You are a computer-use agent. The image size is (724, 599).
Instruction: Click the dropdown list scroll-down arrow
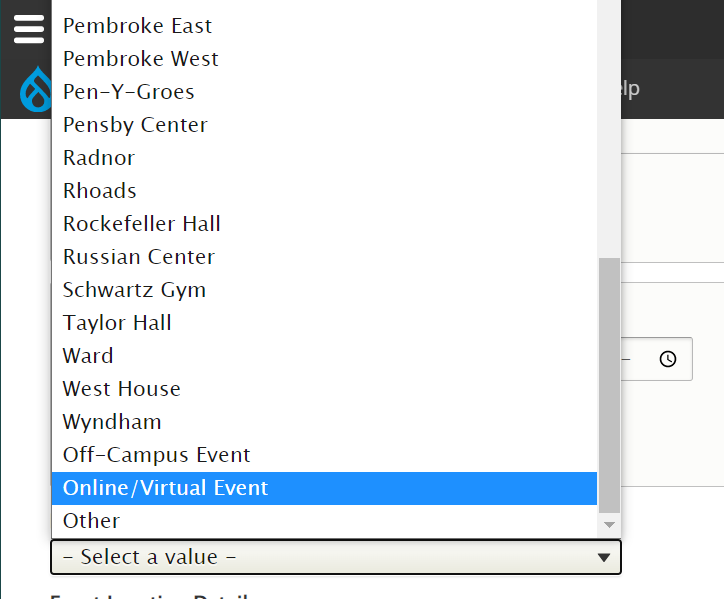609,524
